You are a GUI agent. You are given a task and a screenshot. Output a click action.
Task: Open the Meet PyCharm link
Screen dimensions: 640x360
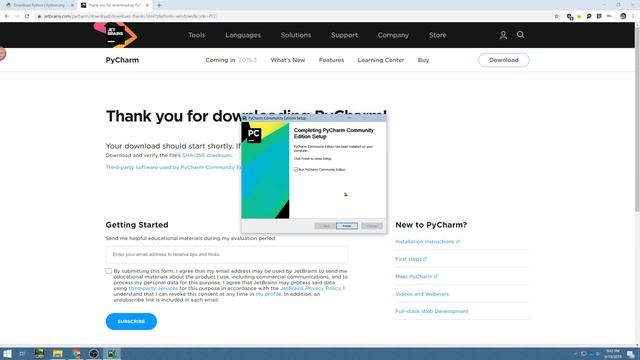tap(416, 276)
